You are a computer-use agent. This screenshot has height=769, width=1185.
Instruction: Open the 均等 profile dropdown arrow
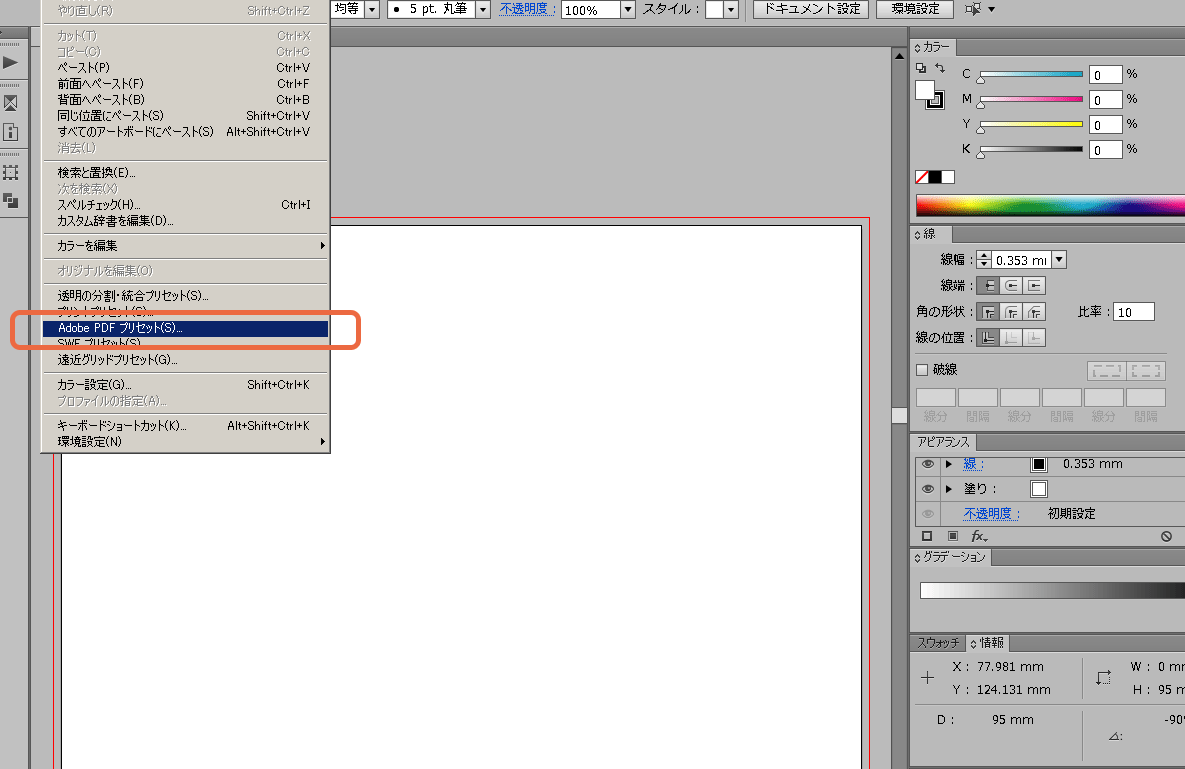click(x=372, y=9)
